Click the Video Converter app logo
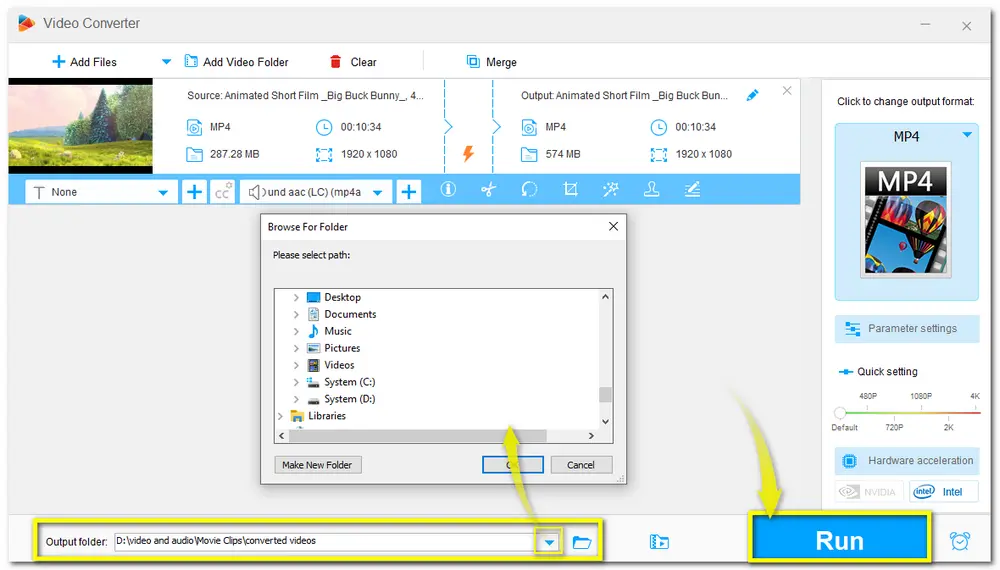This screenshot has height=570, width=1000. (26, 23)
